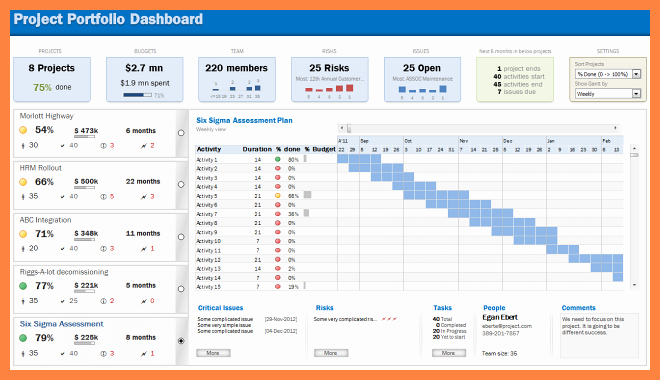
Task: Click the risk icon for Morlott Highway
Action: 144,146
